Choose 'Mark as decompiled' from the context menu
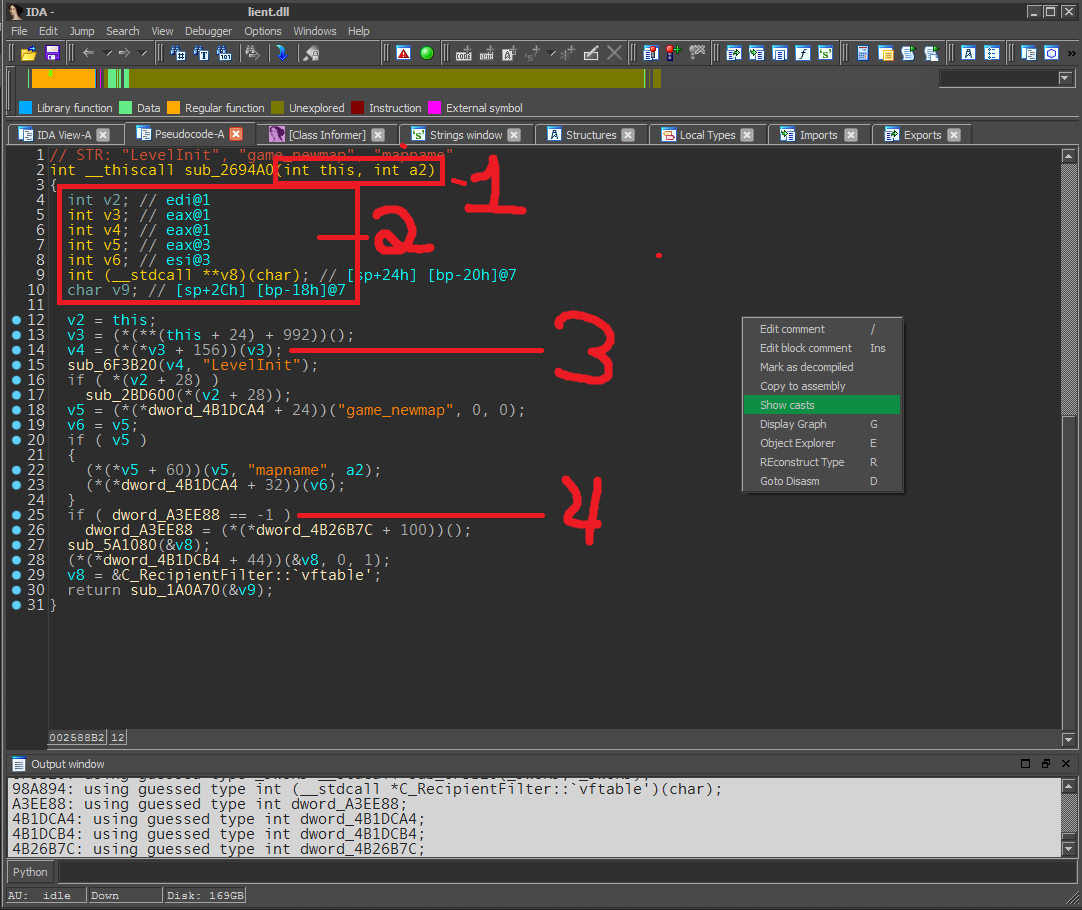1082x910 pixels. coord(822,367)
